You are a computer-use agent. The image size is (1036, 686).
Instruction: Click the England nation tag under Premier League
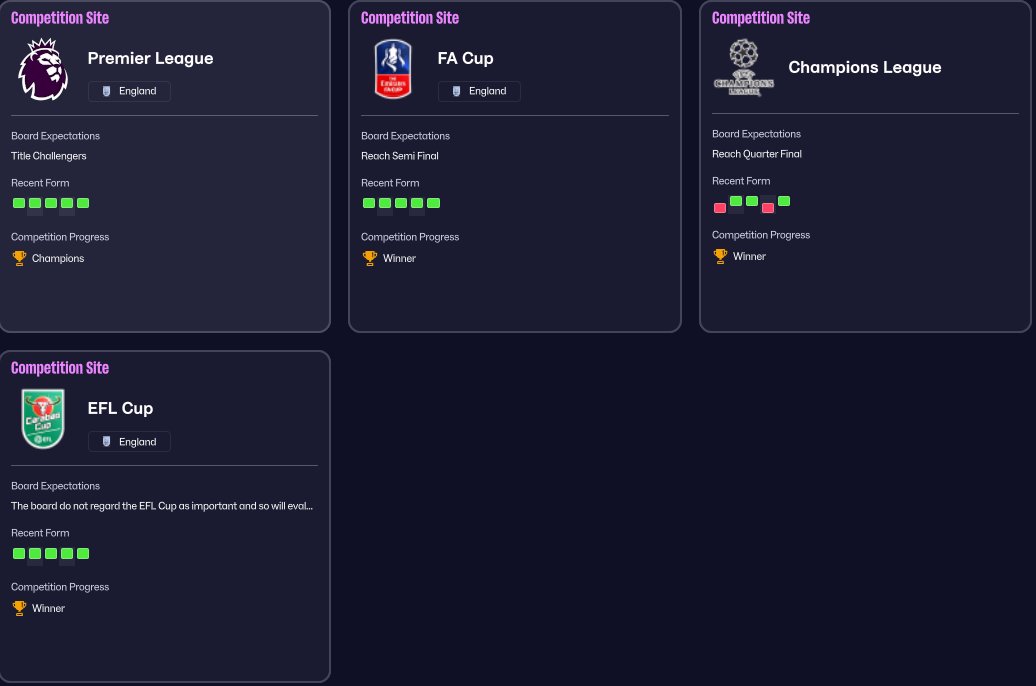click(x=130, y=91)
